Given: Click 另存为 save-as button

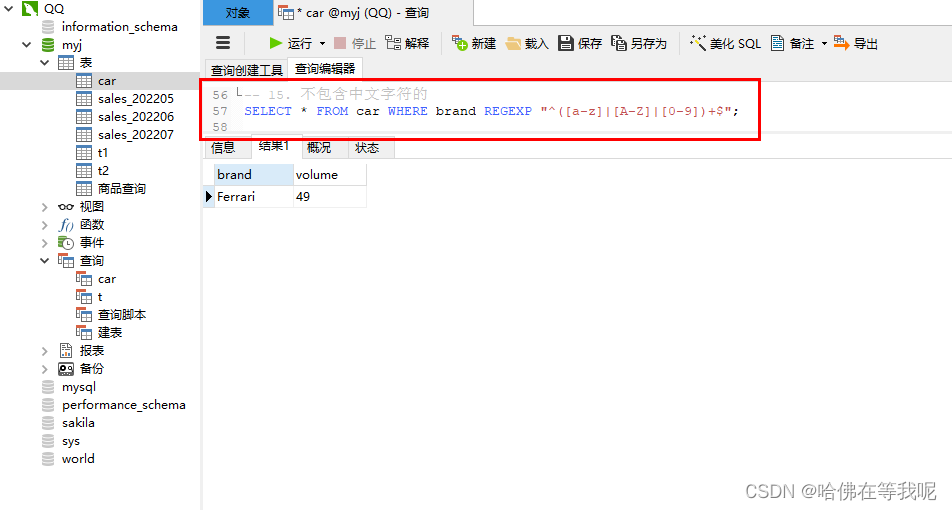Looking at the screenshot, I should [639, 43].
